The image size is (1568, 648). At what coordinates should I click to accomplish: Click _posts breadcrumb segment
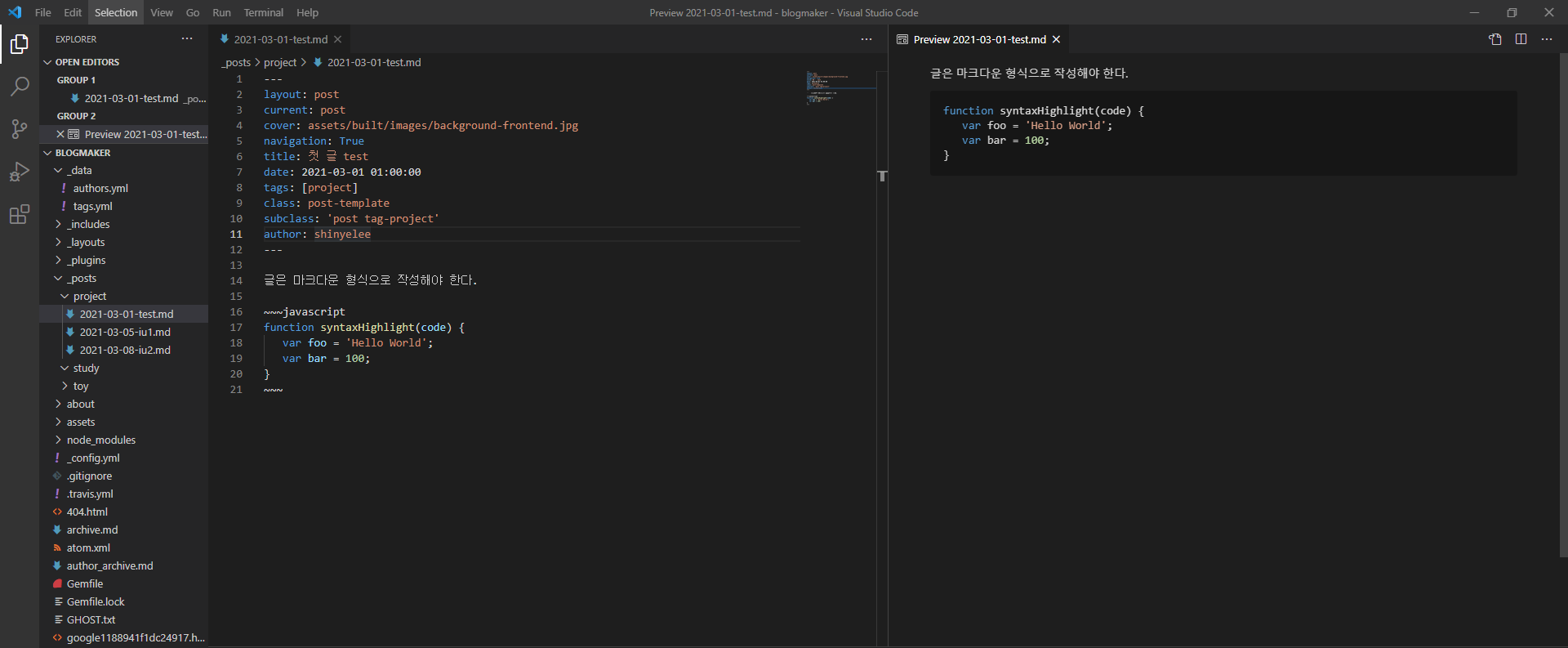point(236,62)
